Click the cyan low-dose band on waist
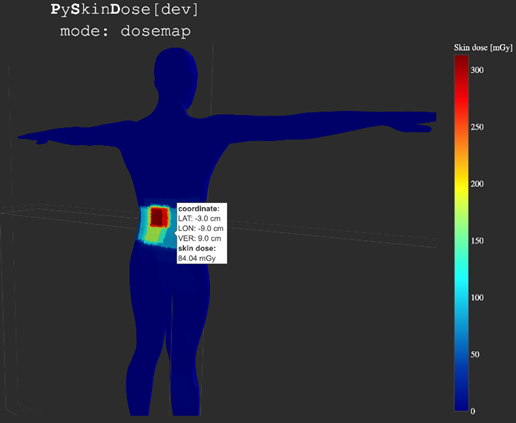This screenshot has height=423, width=516. coord(144,222)
